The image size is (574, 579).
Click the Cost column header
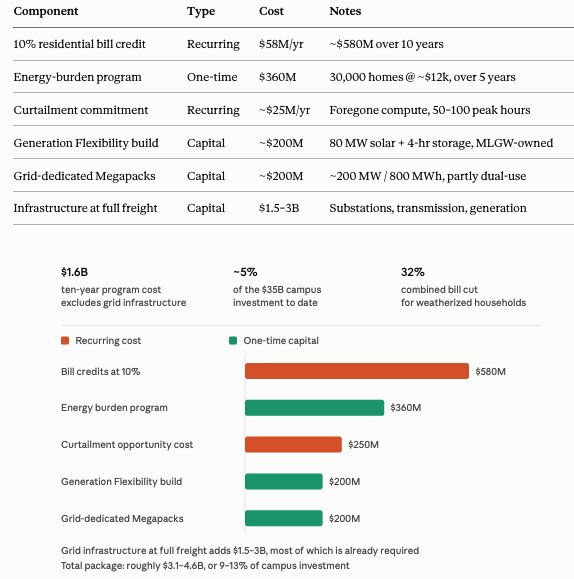click(271, 11)
